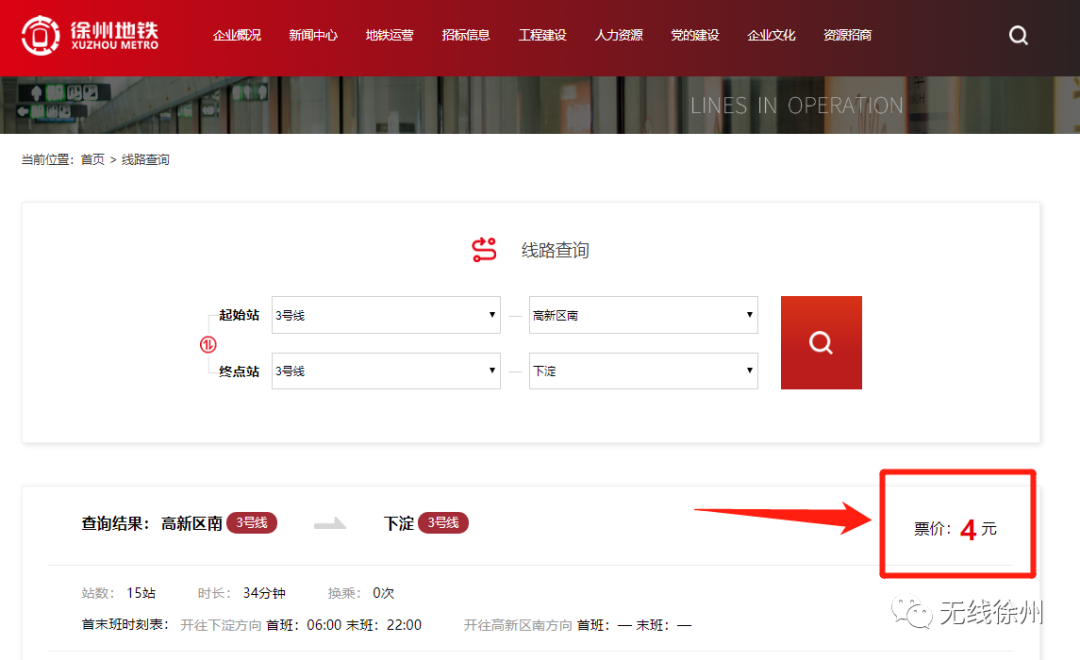Click the 线路查询 heading text

[x=555, y=250]
